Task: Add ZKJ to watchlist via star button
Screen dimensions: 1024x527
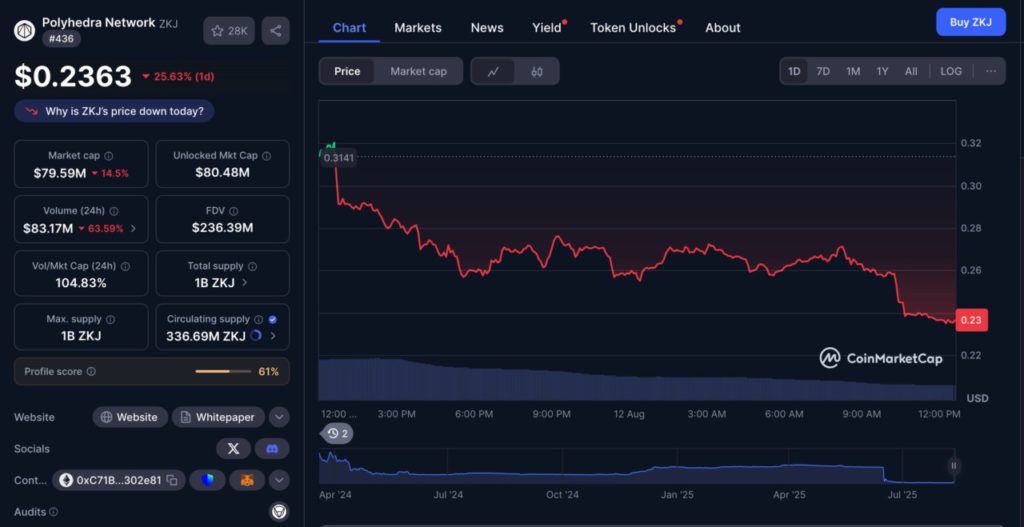Action: 228,31
